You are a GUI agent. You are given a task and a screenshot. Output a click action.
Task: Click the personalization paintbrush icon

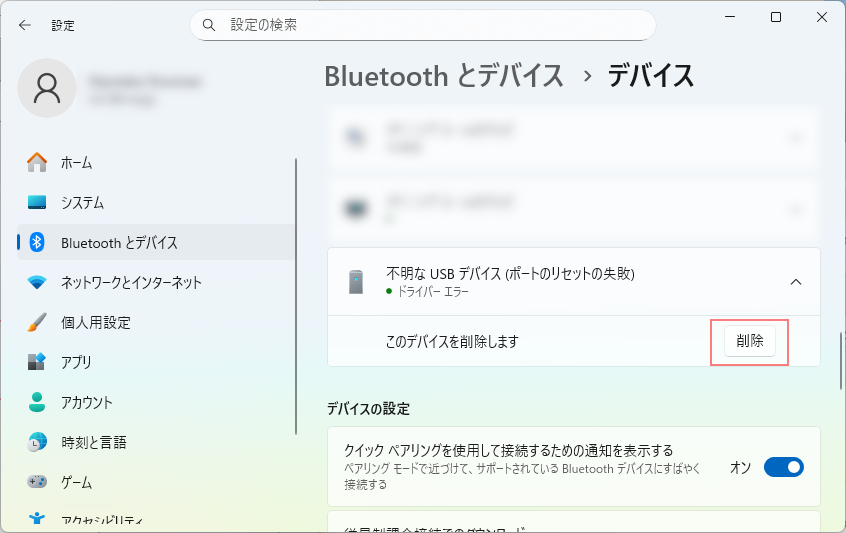pos(37,322)
